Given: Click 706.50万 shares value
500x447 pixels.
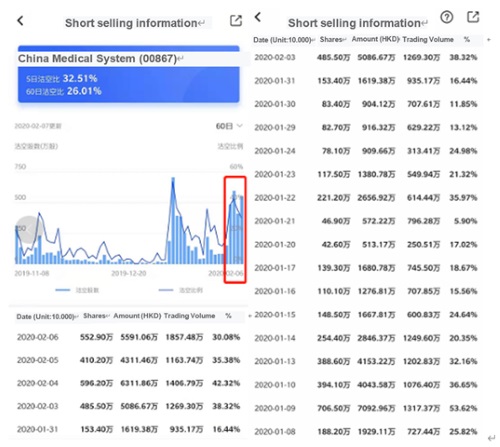Looking at the screenshot, I should point(334,408).
